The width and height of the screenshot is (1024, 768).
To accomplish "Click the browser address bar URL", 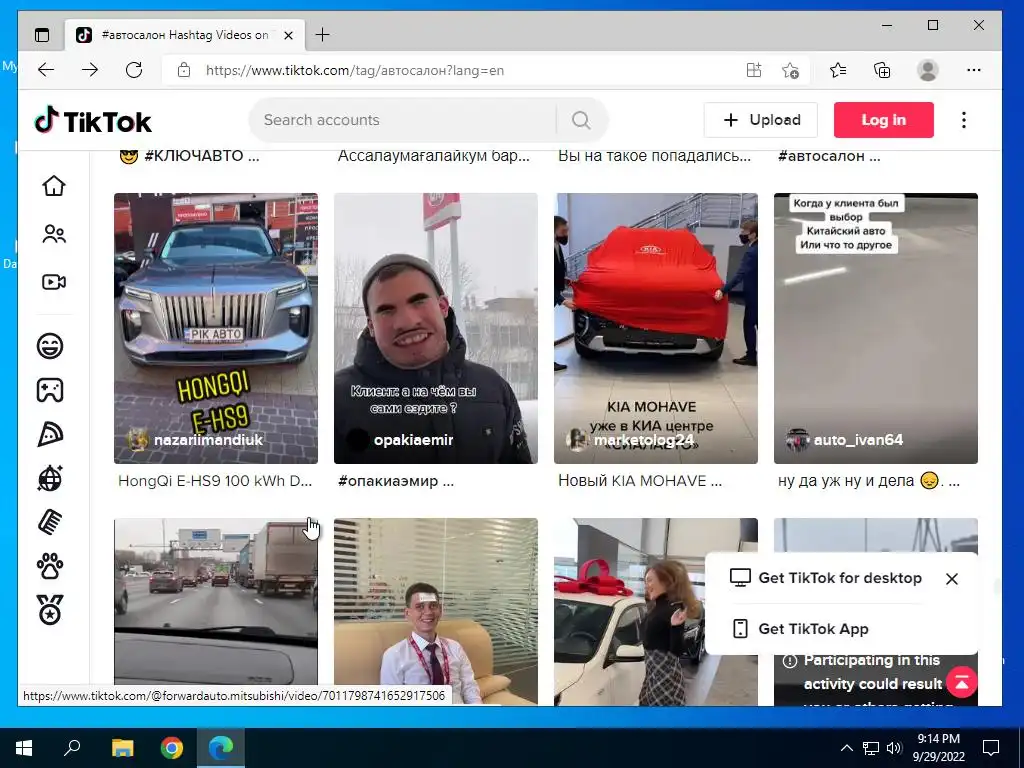I will point(355,70).
